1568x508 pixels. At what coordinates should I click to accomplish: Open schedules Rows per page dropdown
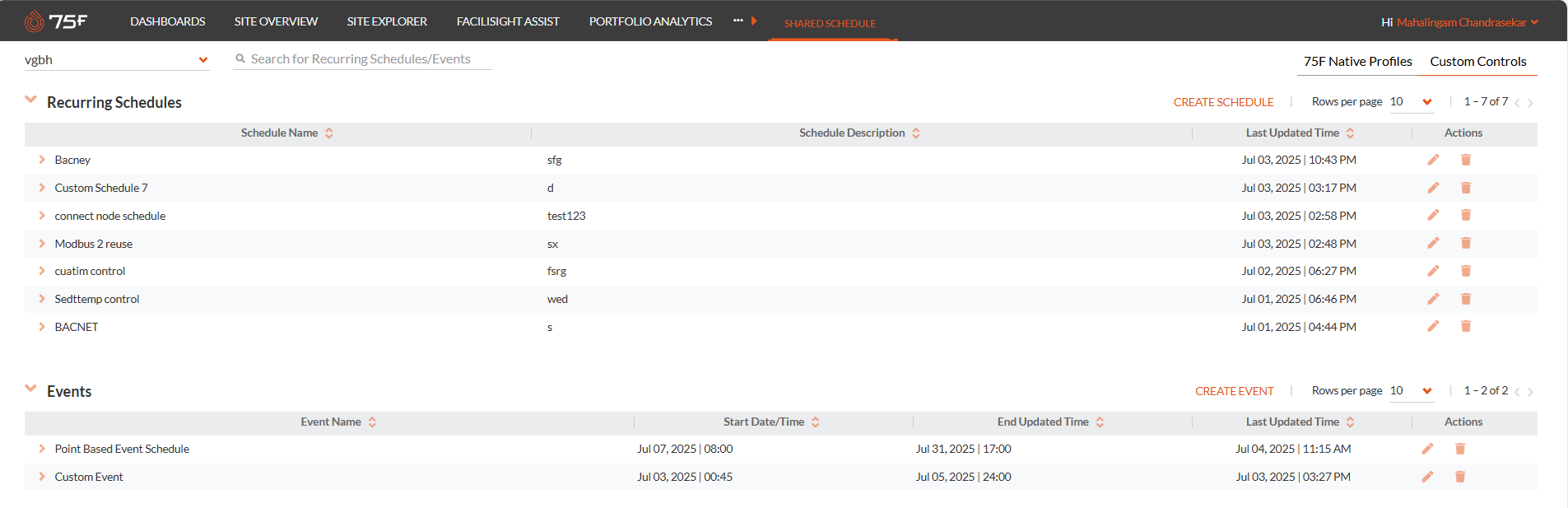click(x=1412, y=102)
